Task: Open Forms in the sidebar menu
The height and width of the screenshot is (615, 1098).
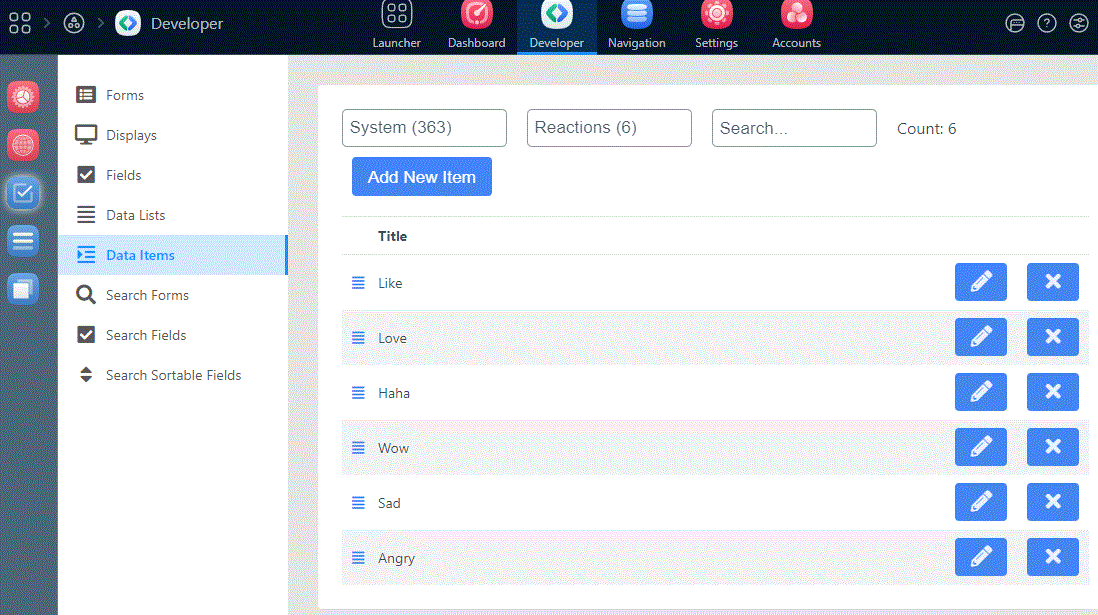Action: (x=125, y=95)
